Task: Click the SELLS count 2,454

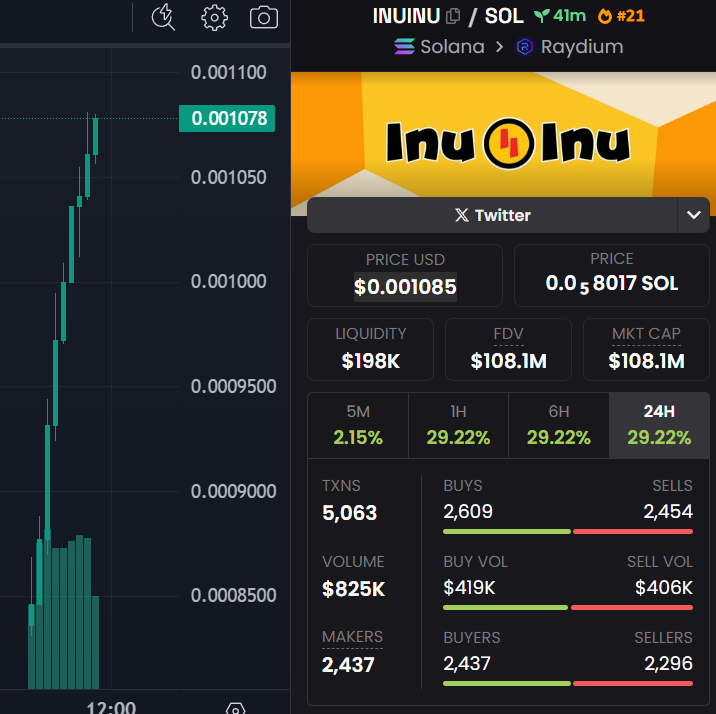Action: click(x=668, y=511)
